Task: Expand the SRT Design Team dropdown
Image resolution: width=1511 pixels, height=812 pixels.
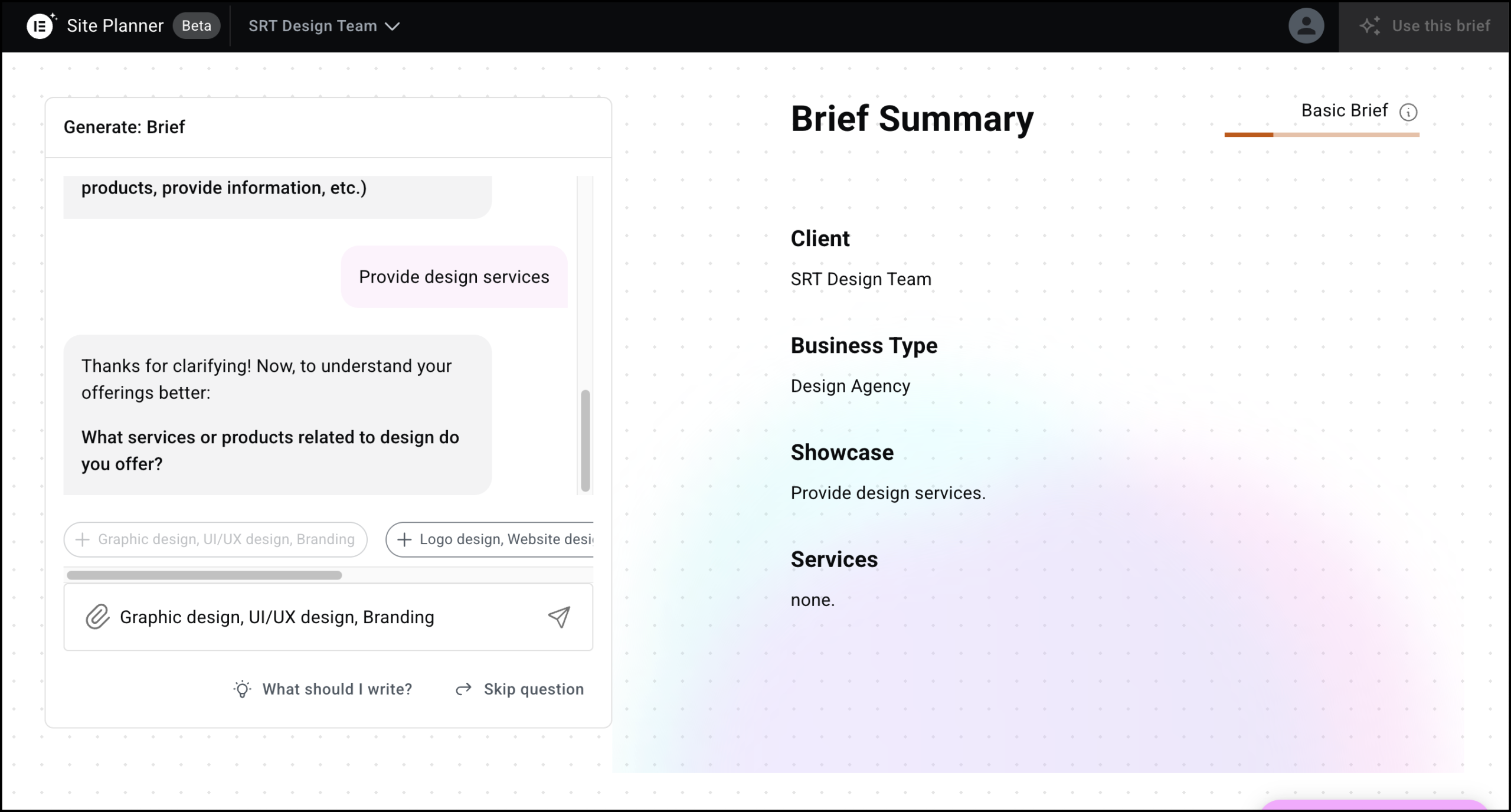Action: click(313, 26)
